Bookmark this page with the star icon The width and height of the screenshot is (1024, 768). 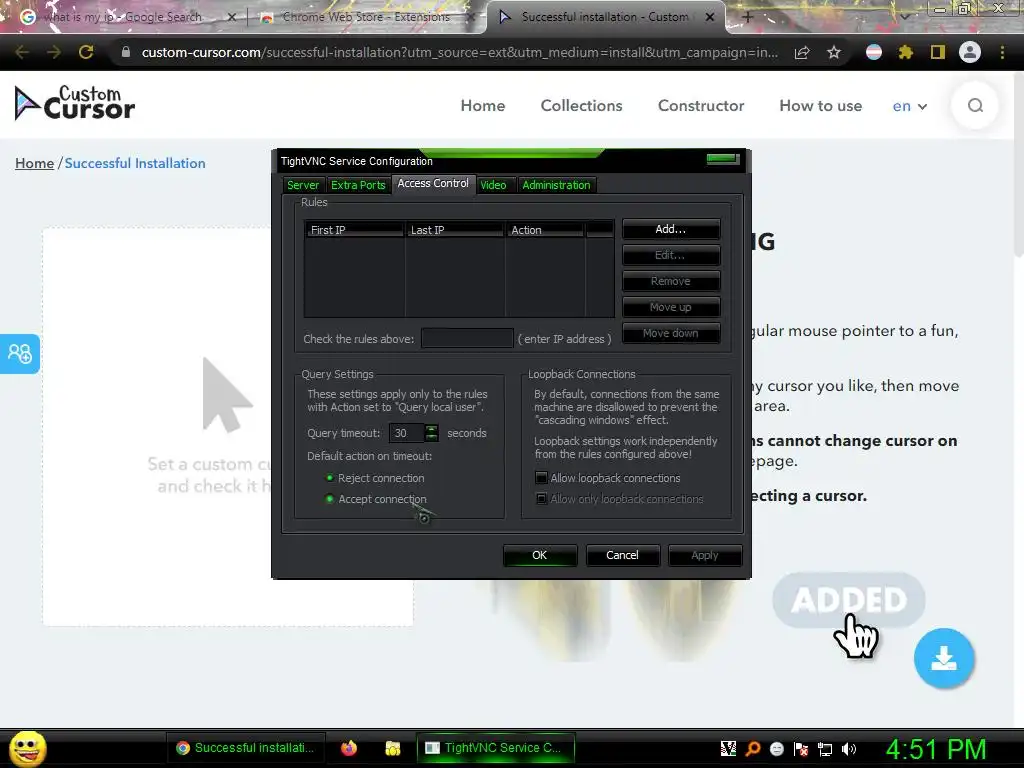(x=834, y=52)
